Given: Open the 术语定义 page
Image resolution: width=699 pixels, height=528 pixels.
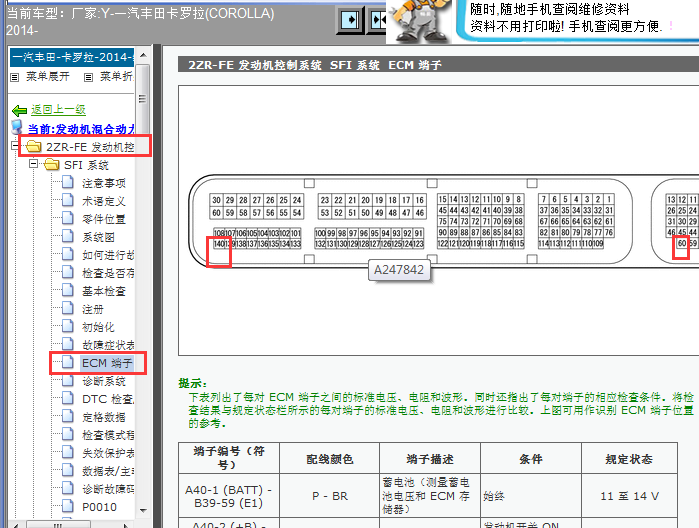Looking at the screenshot, I should (103, 201).
